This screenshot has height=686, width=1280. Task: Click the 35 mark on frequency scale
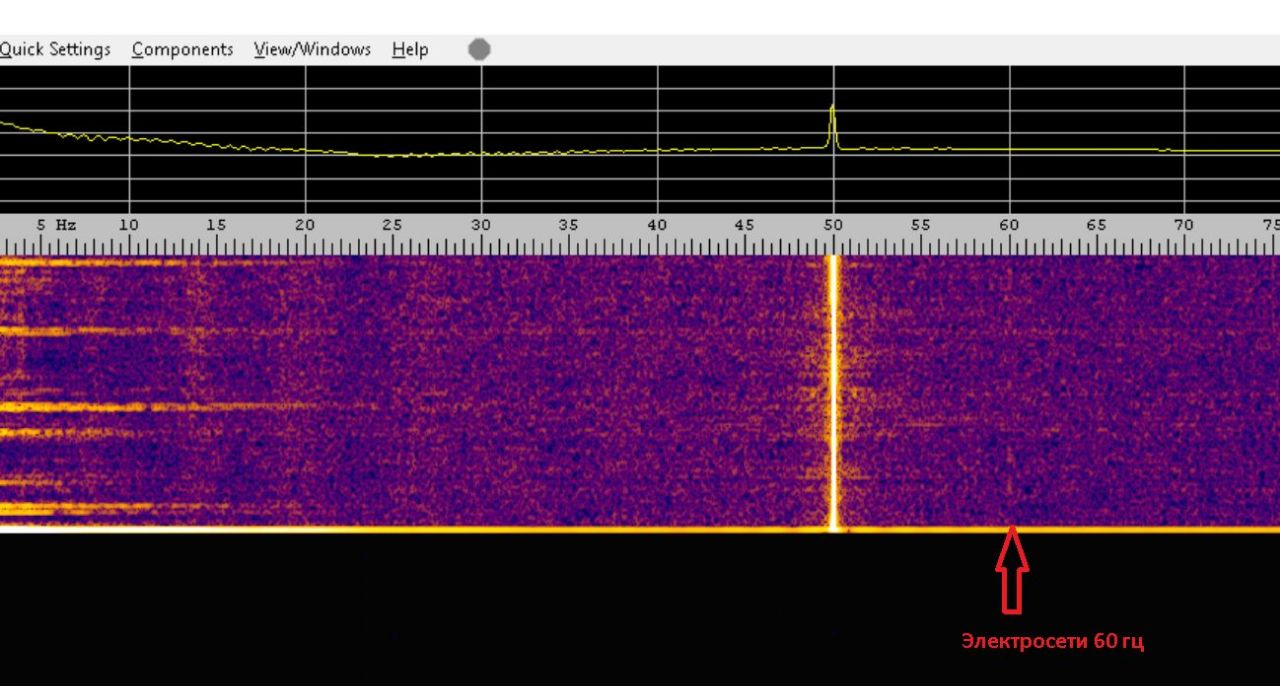(x=568, y=226)
